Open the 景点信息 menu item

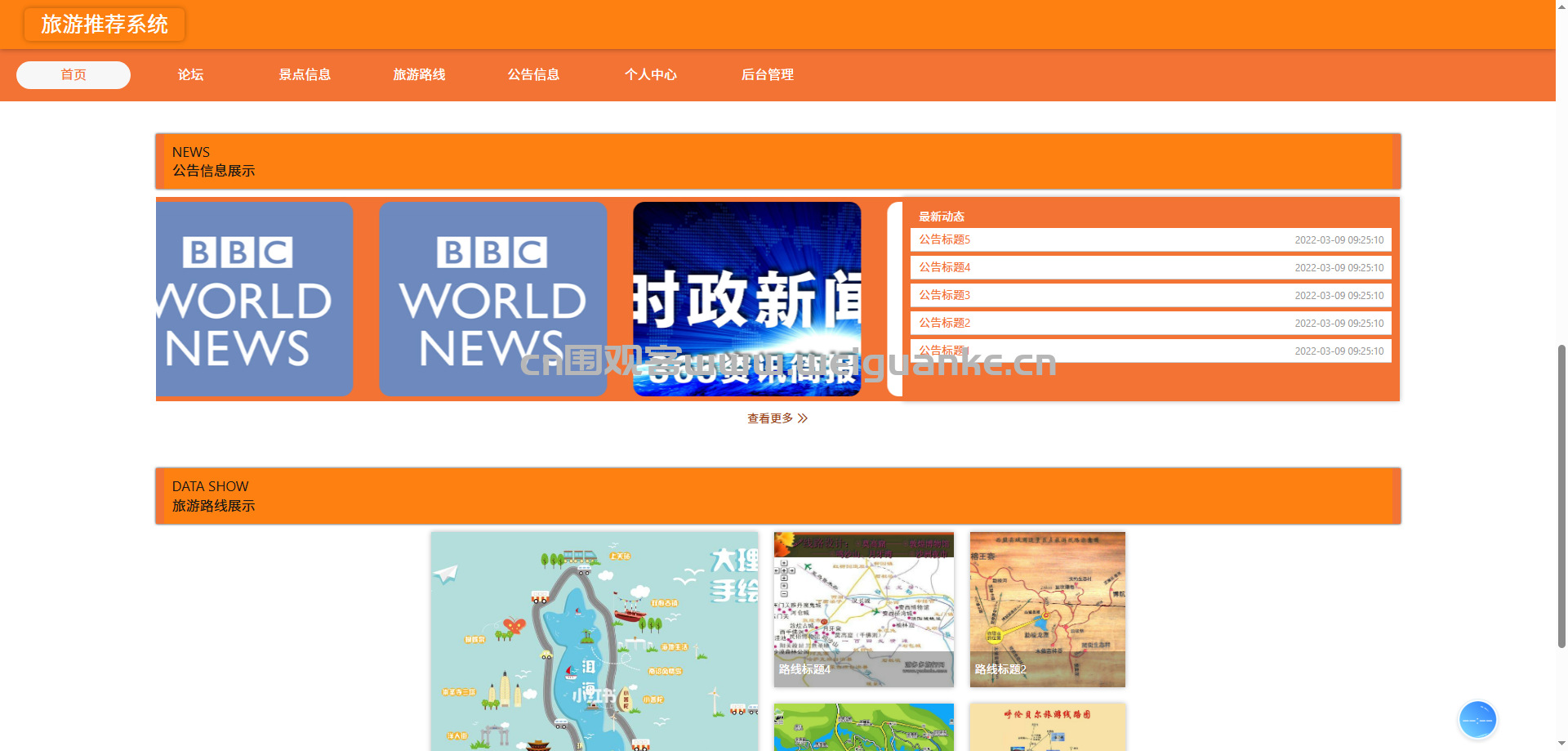(x=305, y=75)
